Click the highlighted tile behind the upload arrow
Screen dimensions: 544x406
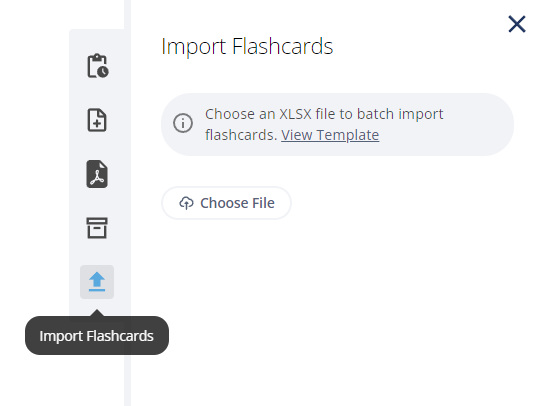(x=97, y=282)
